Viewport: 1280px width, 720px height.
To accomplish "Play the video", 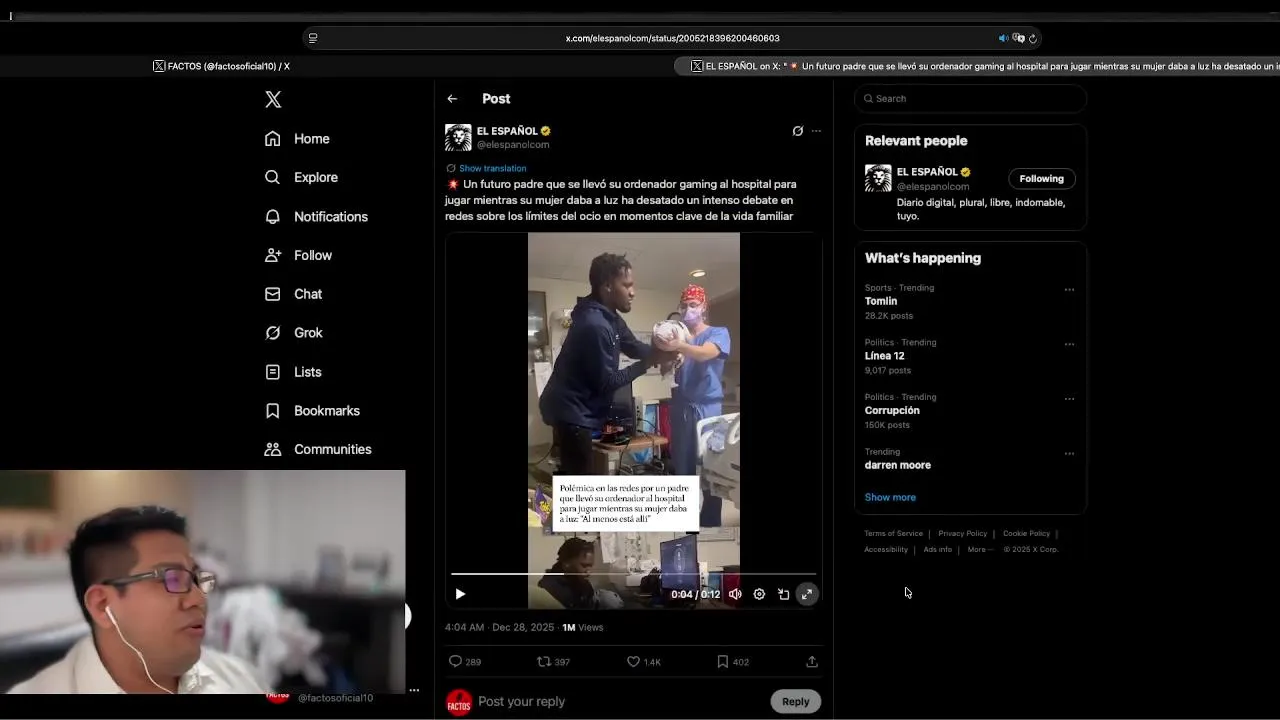I will pyautogui.click(x=460, y=594).
